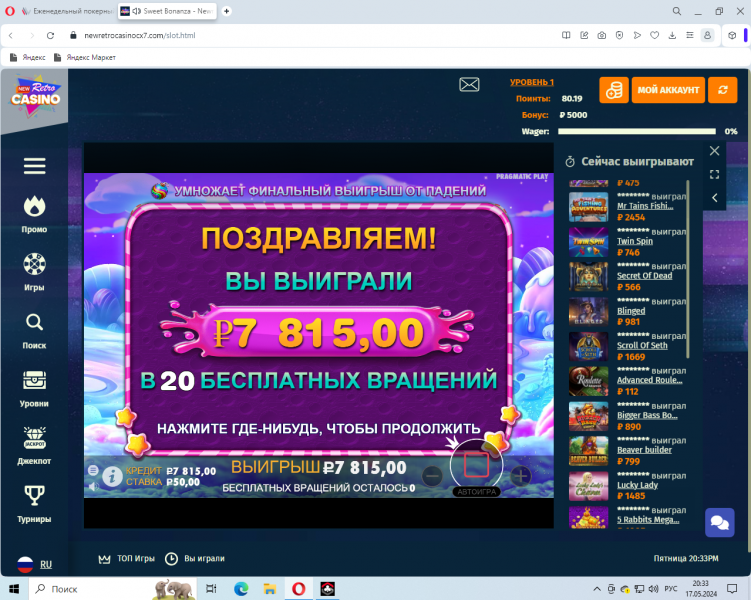Switch the game to fullscreen
Screen dimensions: 751x600
714,174
